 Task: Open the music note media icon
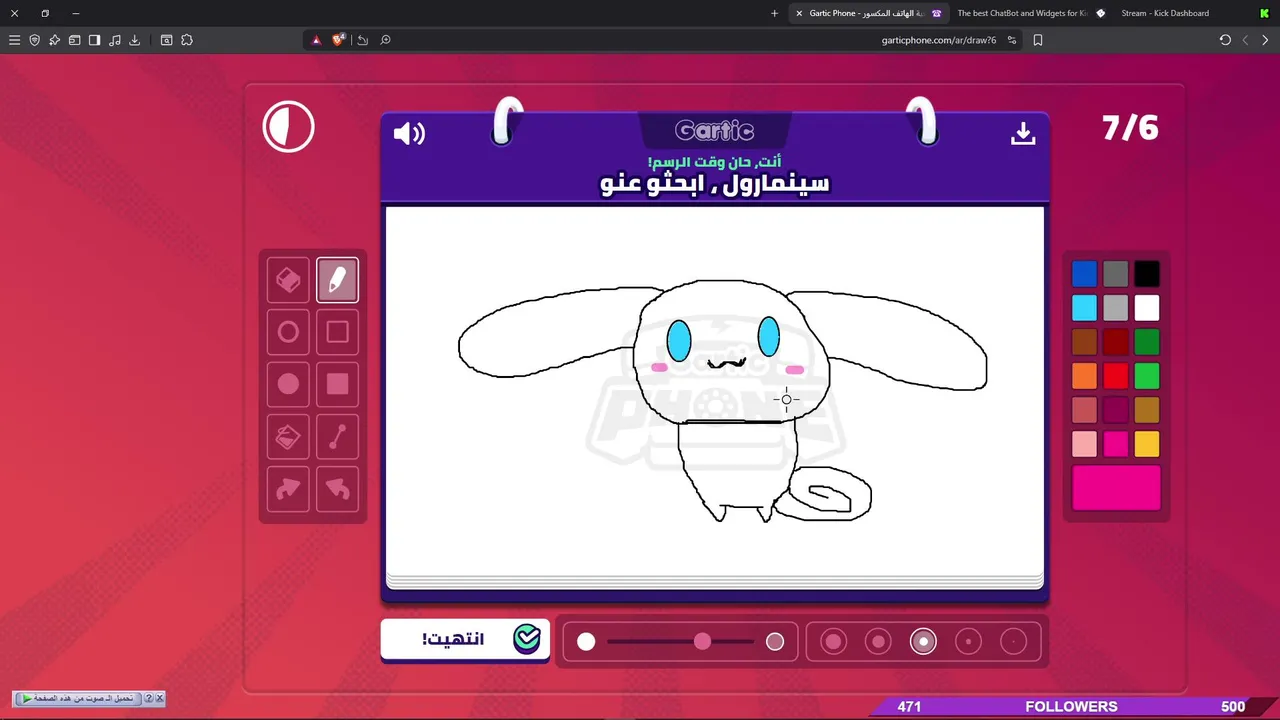114,40
